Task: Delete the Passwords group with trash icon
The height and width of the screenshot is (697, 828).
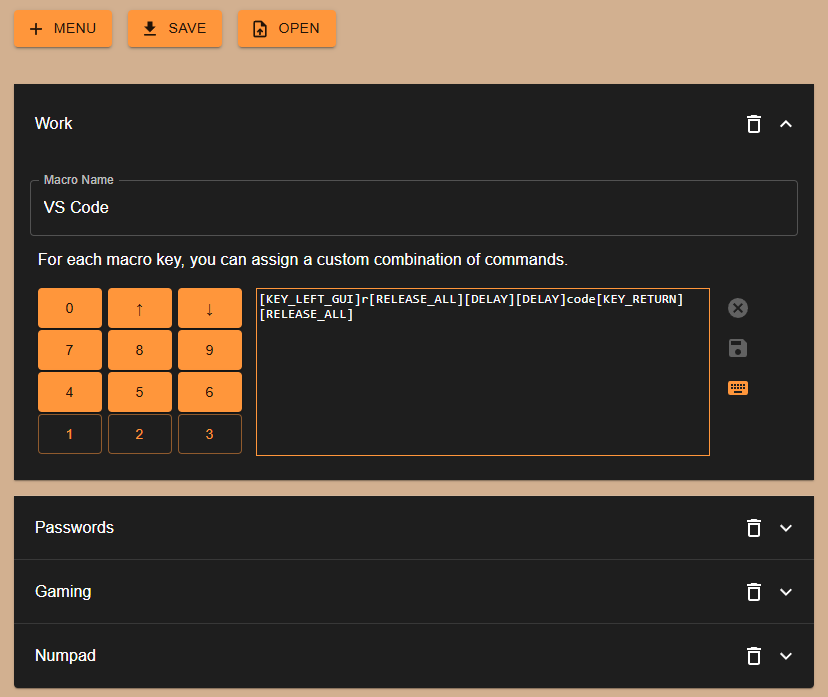Action: [x=754, y=528]
